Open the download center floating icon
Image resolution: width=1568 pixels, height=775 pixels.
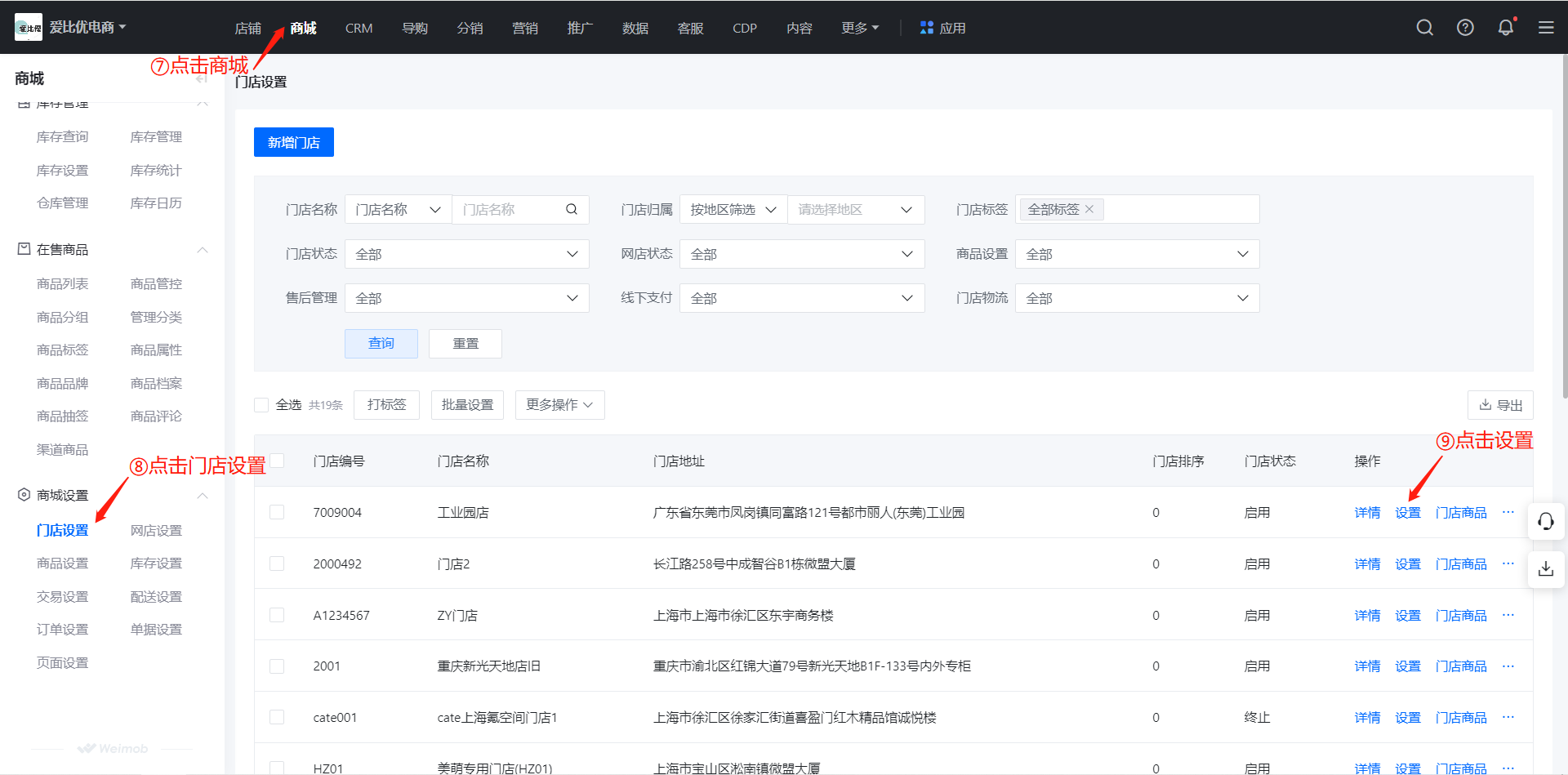click(1546, 568)
